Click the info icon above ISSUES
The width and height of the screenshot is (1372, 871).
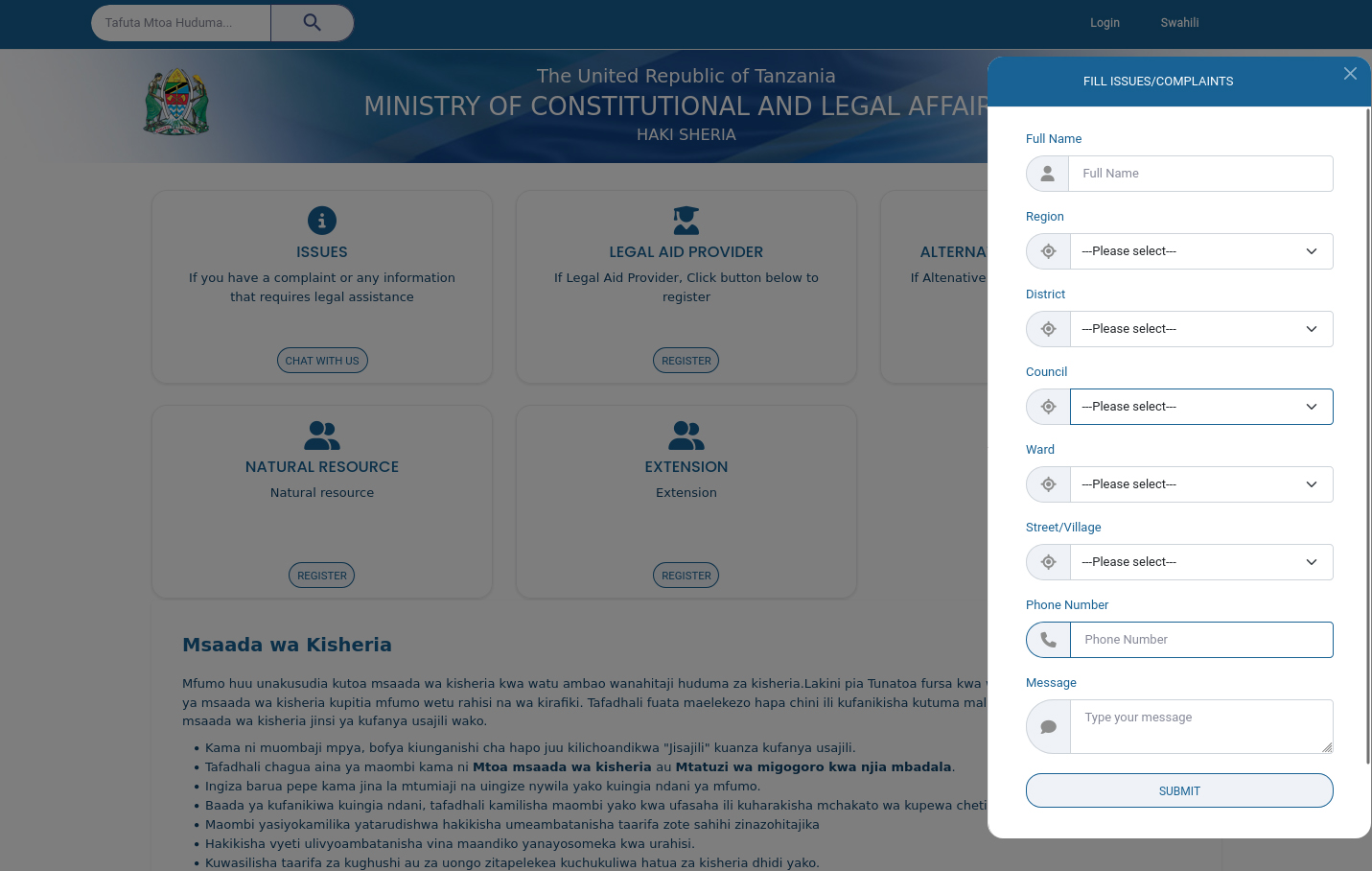(322, 221)
